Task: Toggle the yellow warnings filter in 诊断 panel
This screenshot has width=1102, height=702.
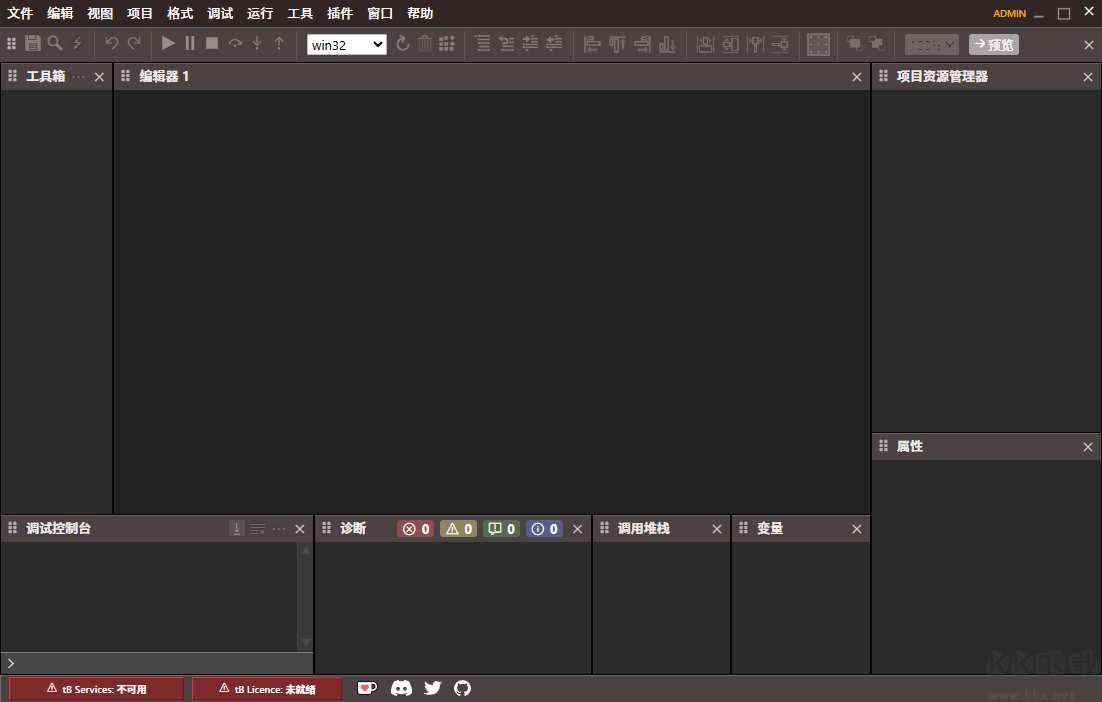Action: [x=458, y=529]
